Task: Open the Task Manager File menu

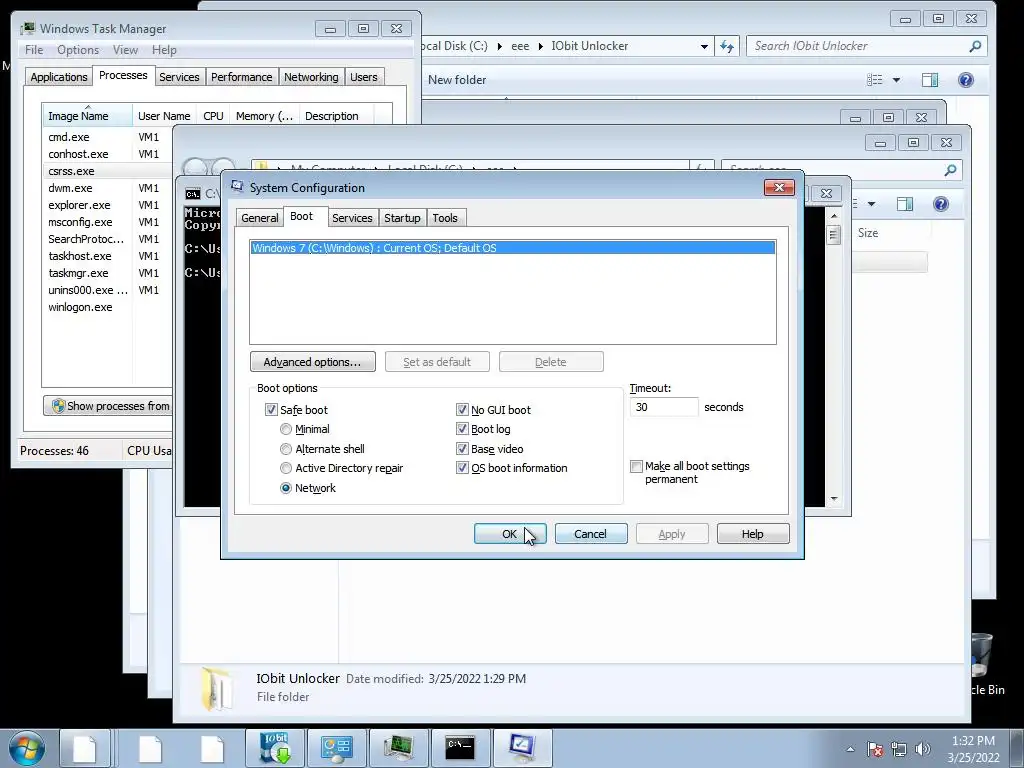Action: pyautogui.click(x=34, y=50)
